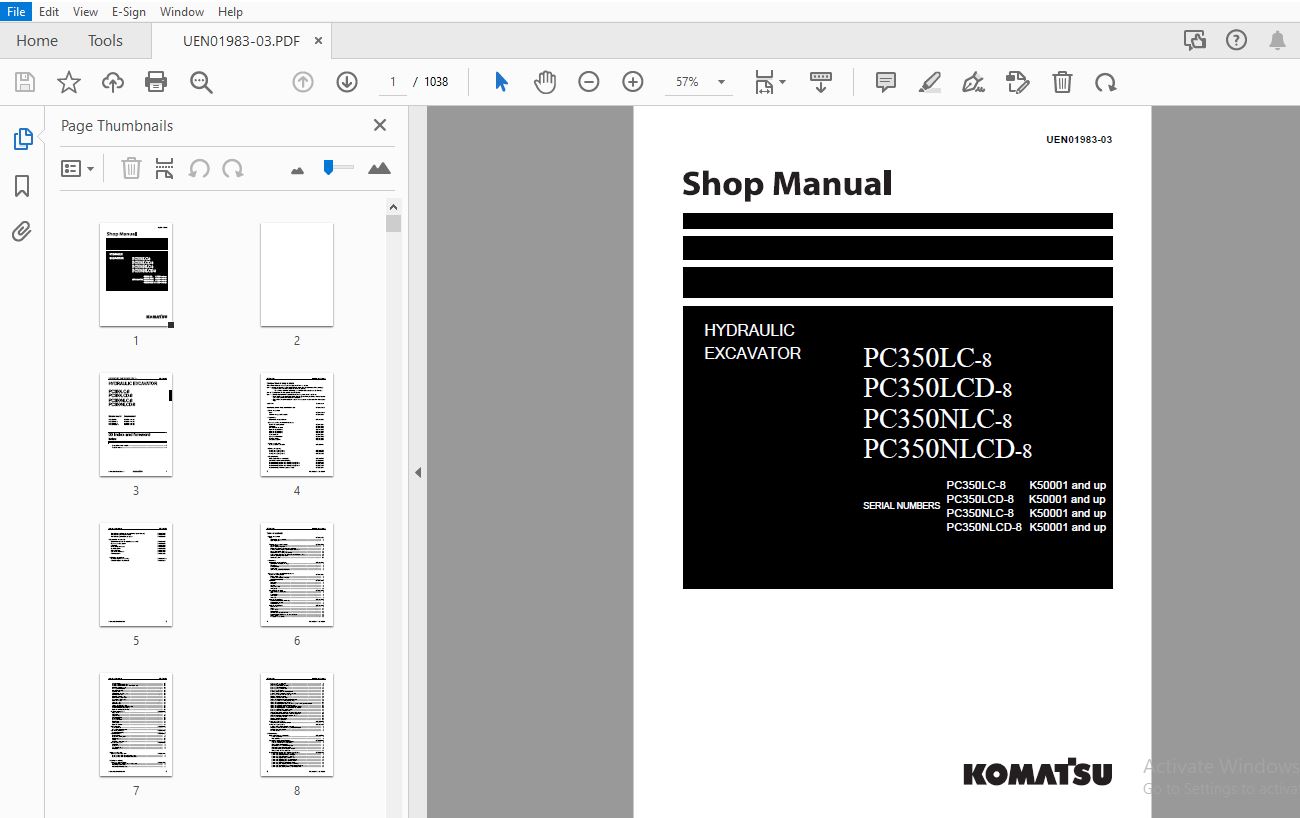Choose the Selection arrow tool
This screenshot has height=818, width=1300.
tap(501, 82)
